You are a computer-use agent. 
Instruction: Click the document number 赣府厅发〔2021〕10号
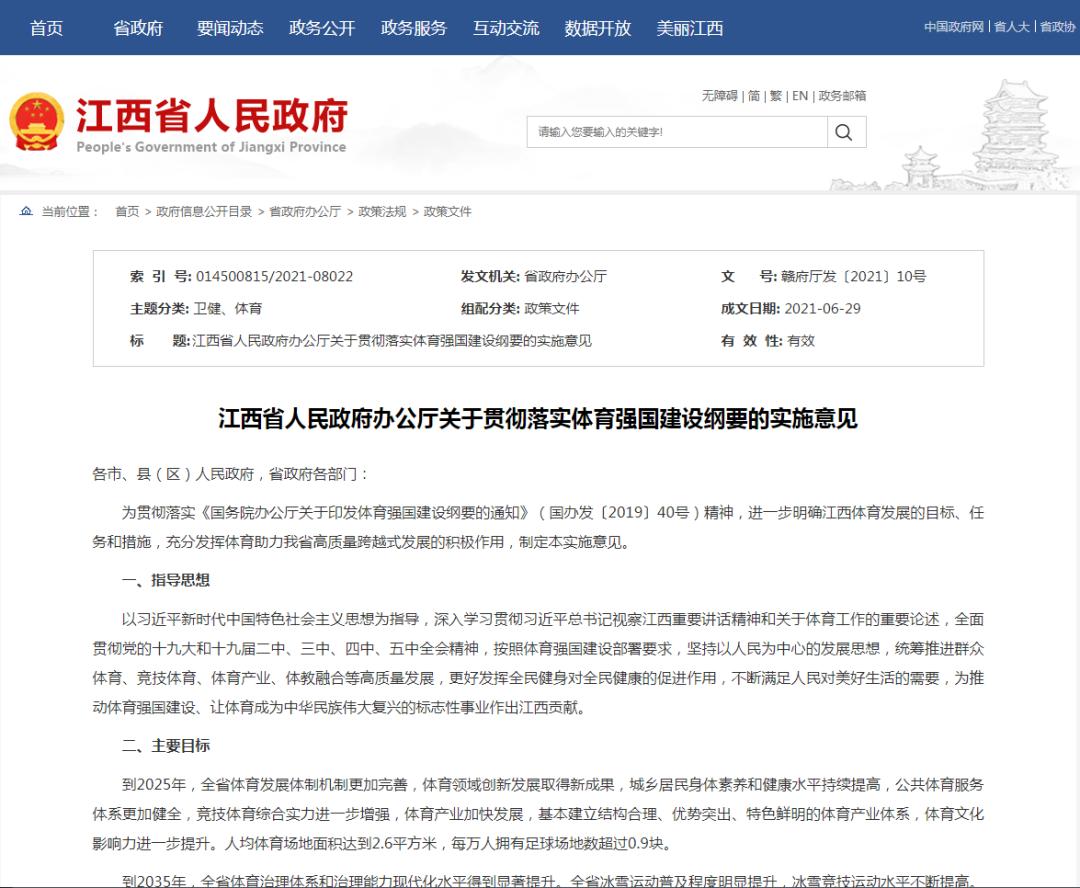point(853,276)
